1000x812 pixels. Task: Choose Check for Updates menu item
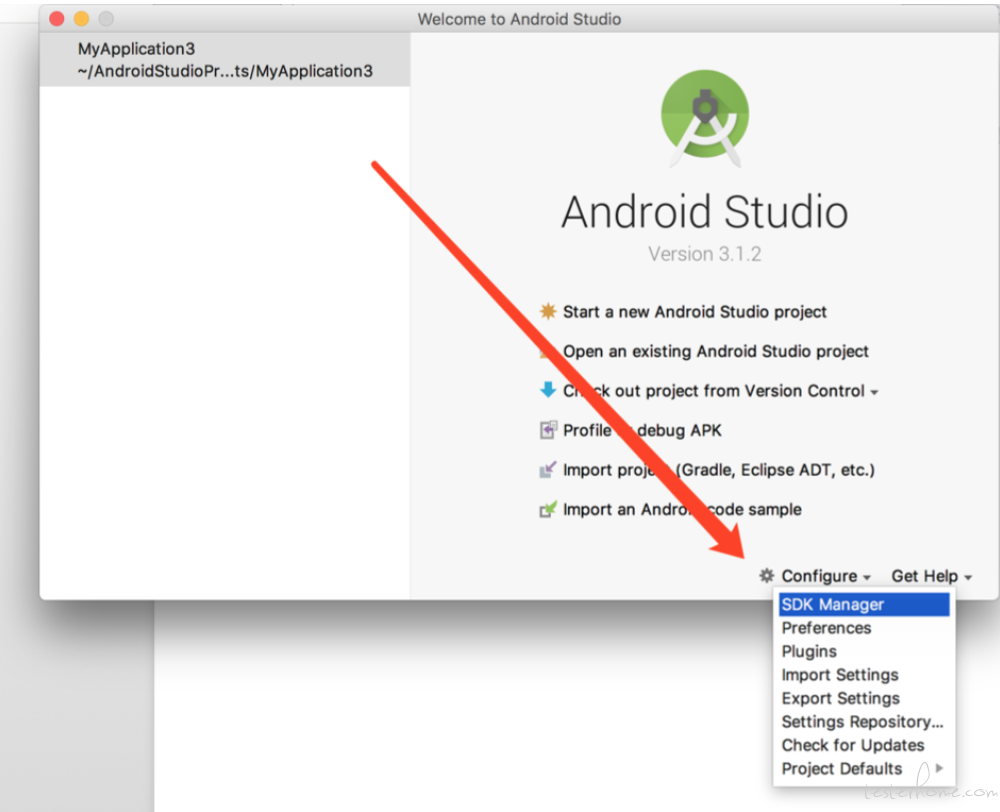(864, 745)
